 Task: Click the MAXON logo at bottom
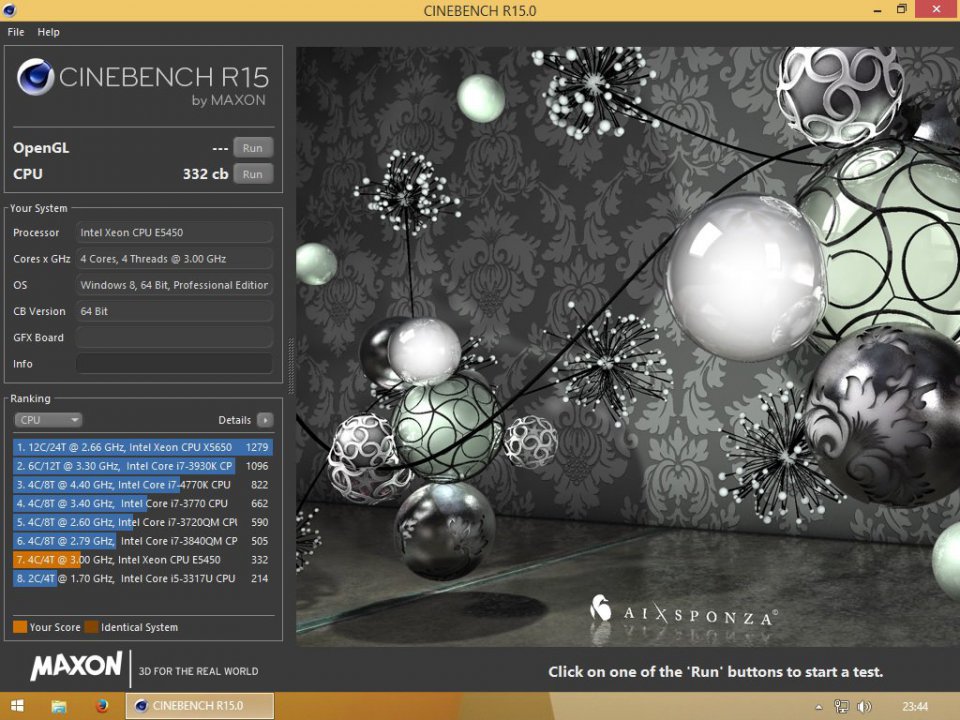click(77, 667)
